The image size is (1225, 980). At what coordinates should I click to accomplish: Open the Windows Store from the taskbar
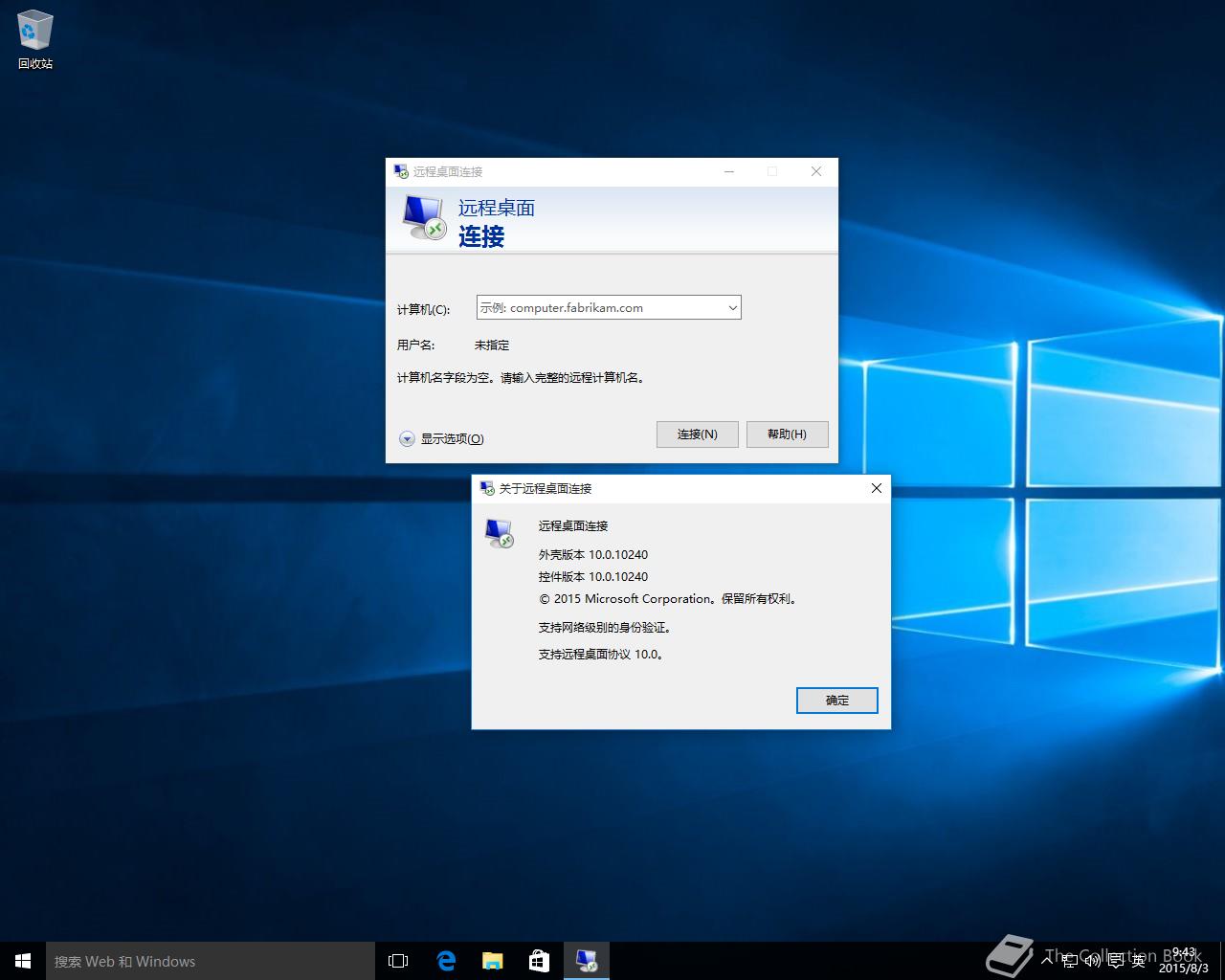tap(539, 961)
